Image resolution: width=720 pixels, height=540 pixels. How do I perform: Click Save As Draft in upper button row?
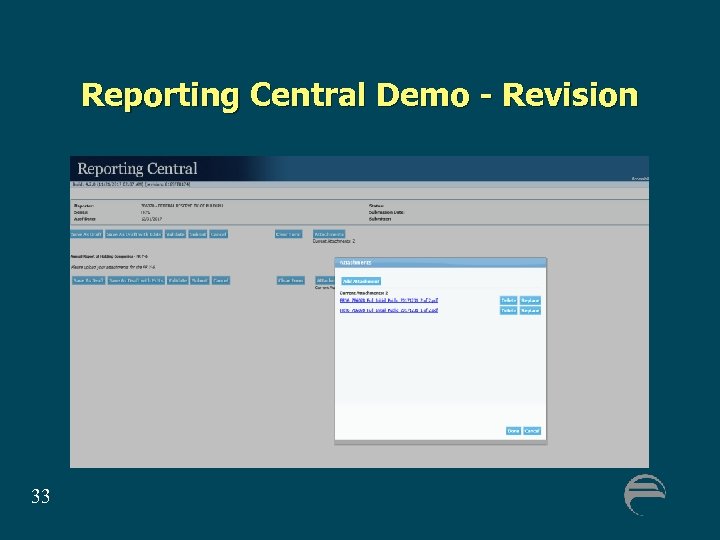pos(86,234)
